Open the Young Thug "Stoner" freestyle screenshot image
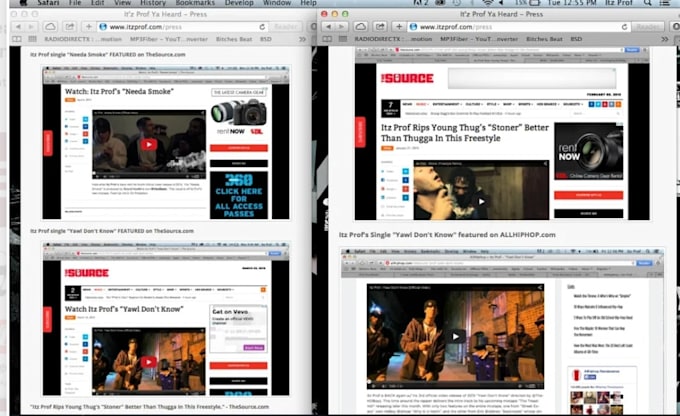Screen dimensions: 680x416 [x=502, y=134]
